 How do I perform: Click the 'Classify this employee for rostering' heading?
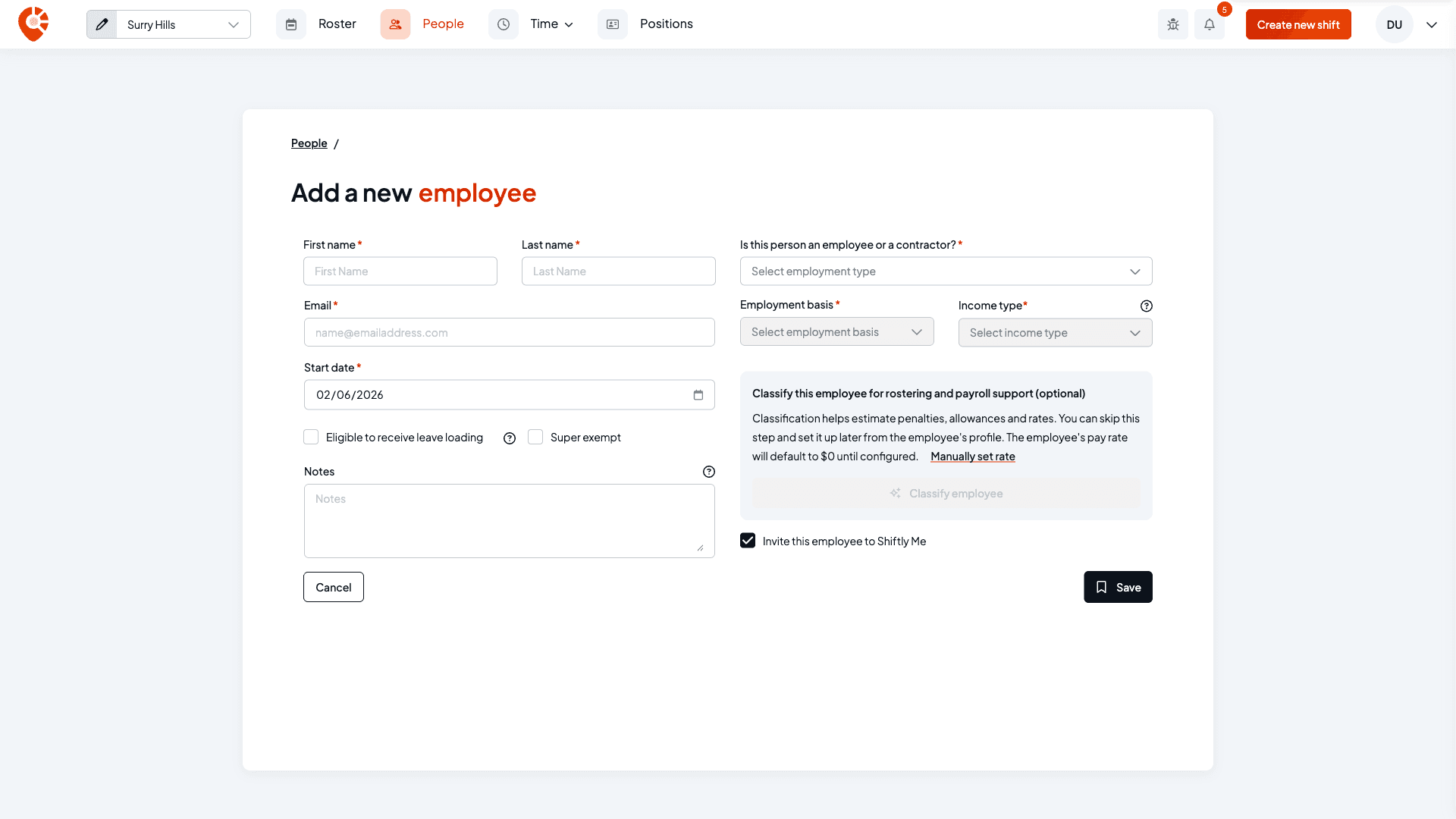(x=918, y=394)
